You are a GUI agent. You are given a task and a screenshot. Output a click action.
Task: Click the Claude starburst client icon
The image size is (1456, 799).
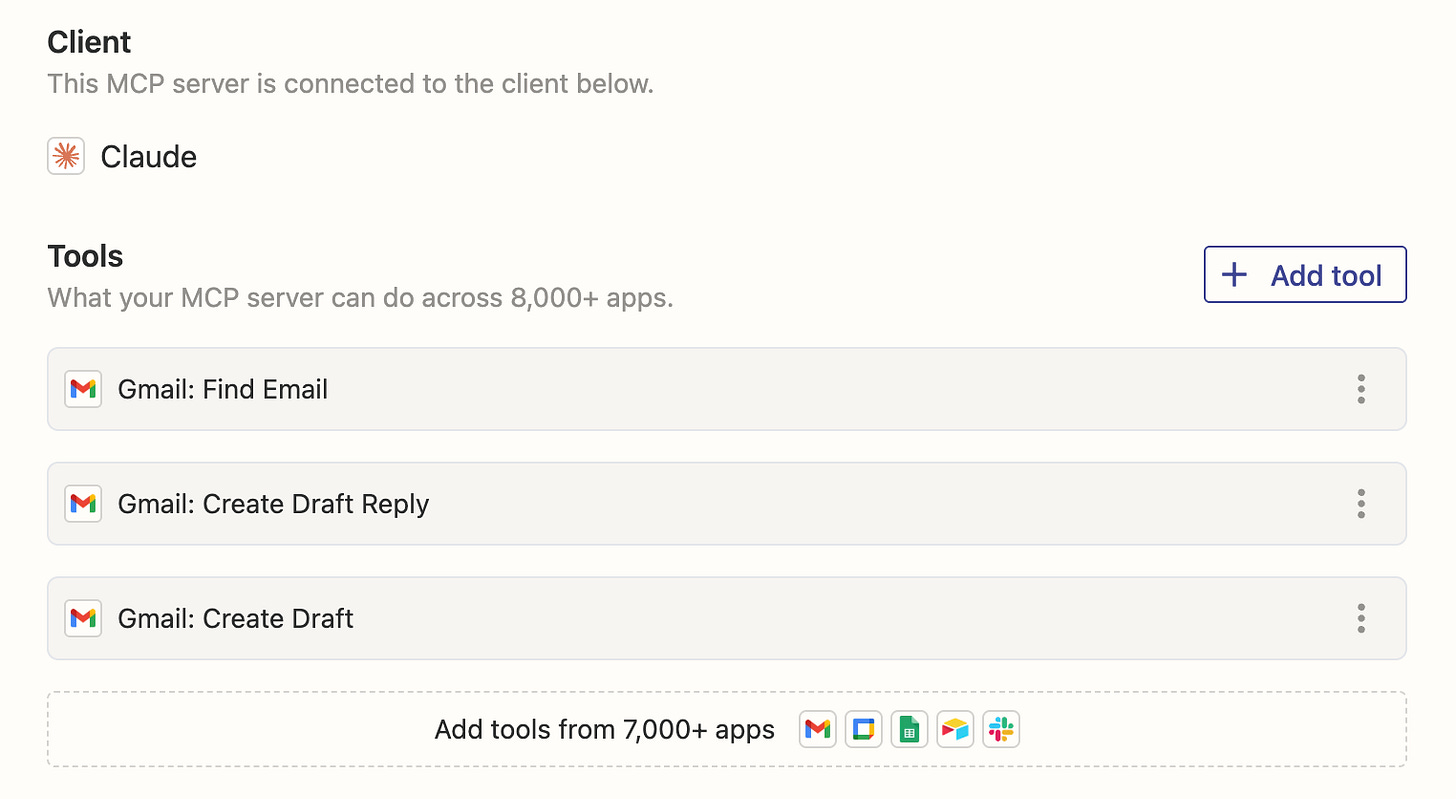tap(66, 157)
